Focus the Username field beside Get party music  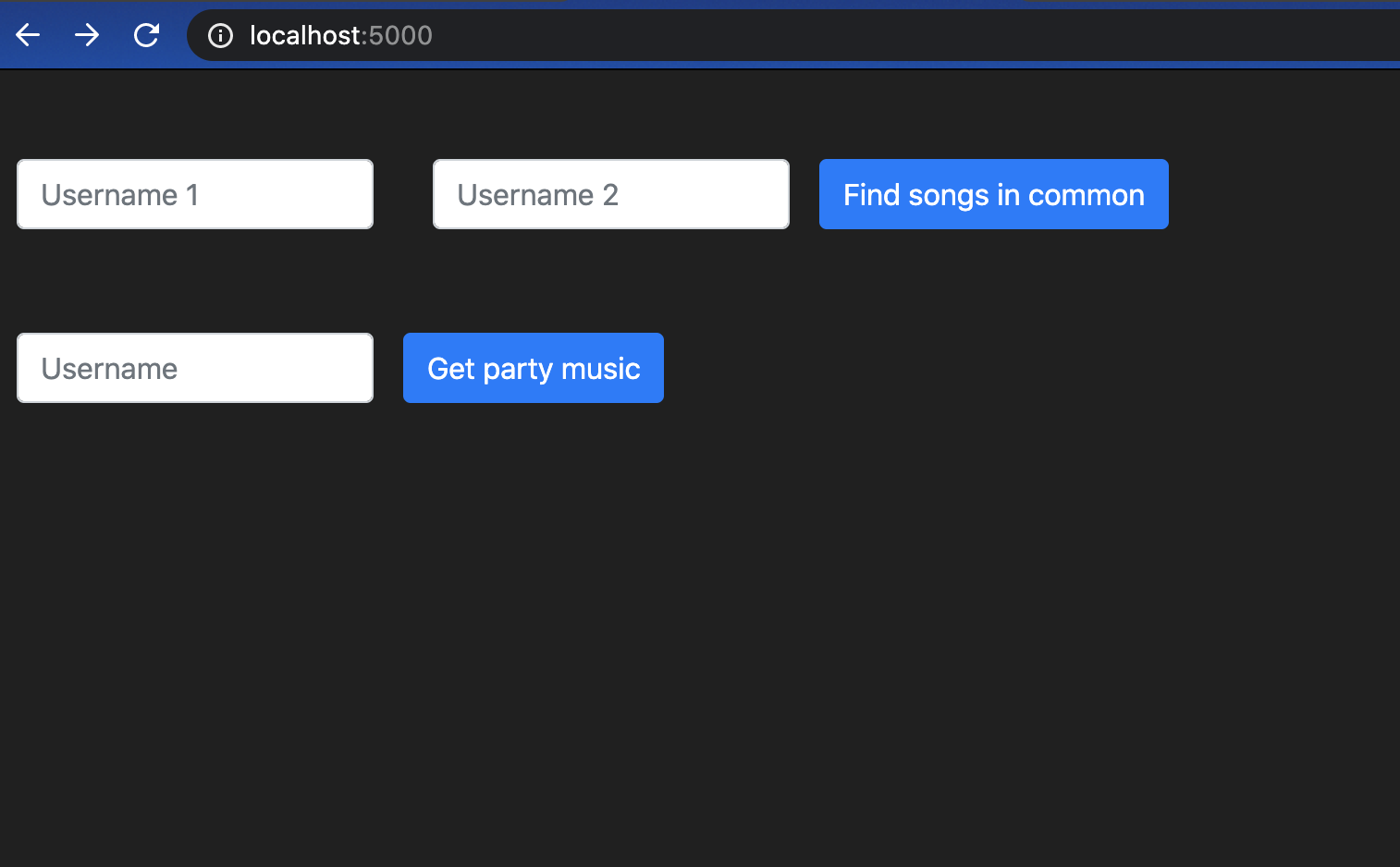pos(195,368)
